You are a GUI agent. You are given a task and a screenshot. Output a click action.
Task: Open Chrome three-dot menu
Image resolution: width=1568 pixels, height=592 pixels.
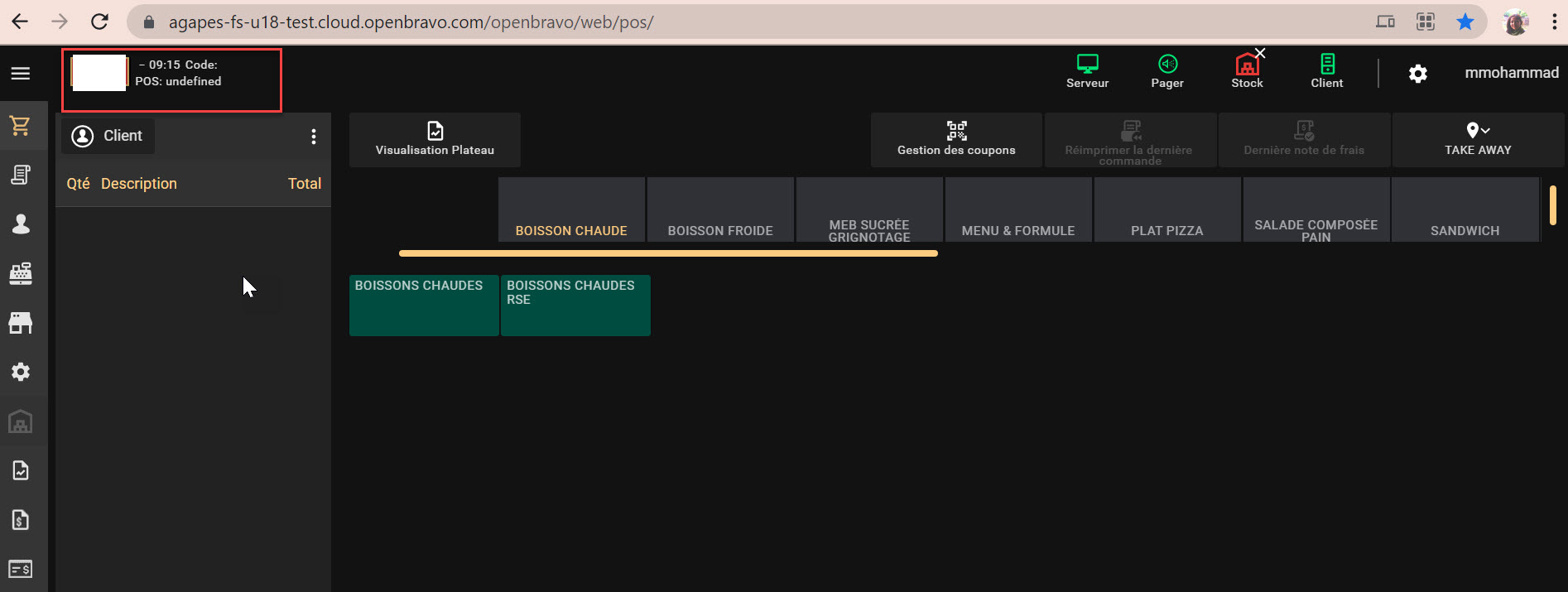(x=1555, y=22)
